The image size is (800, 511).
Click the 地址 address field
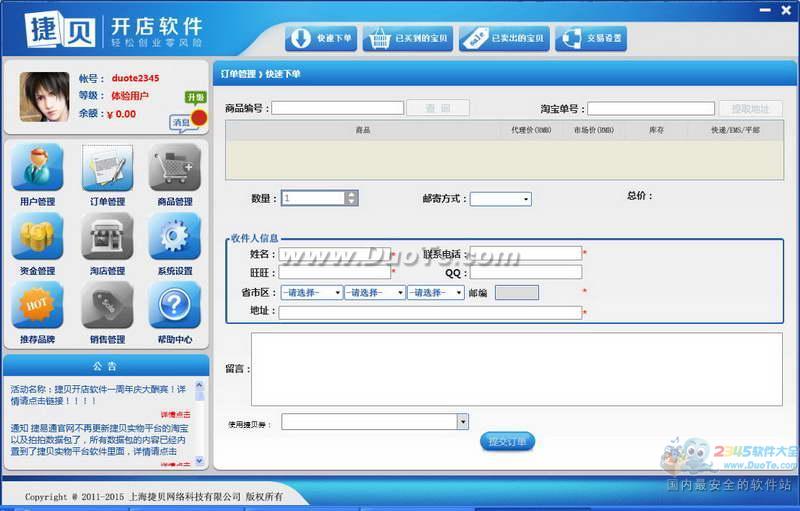click(430, 312)
